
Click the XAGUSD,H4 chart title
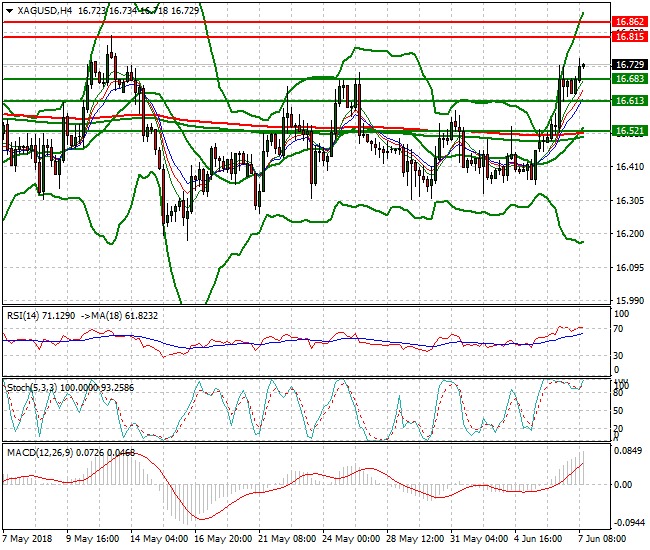coord(37,10)
